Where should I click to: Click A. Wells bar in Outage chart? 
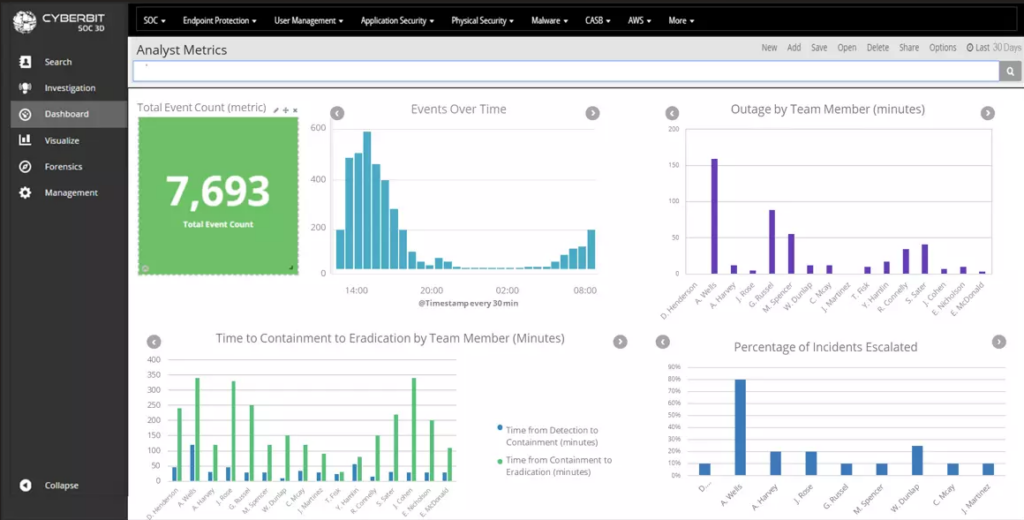point(714,216)
